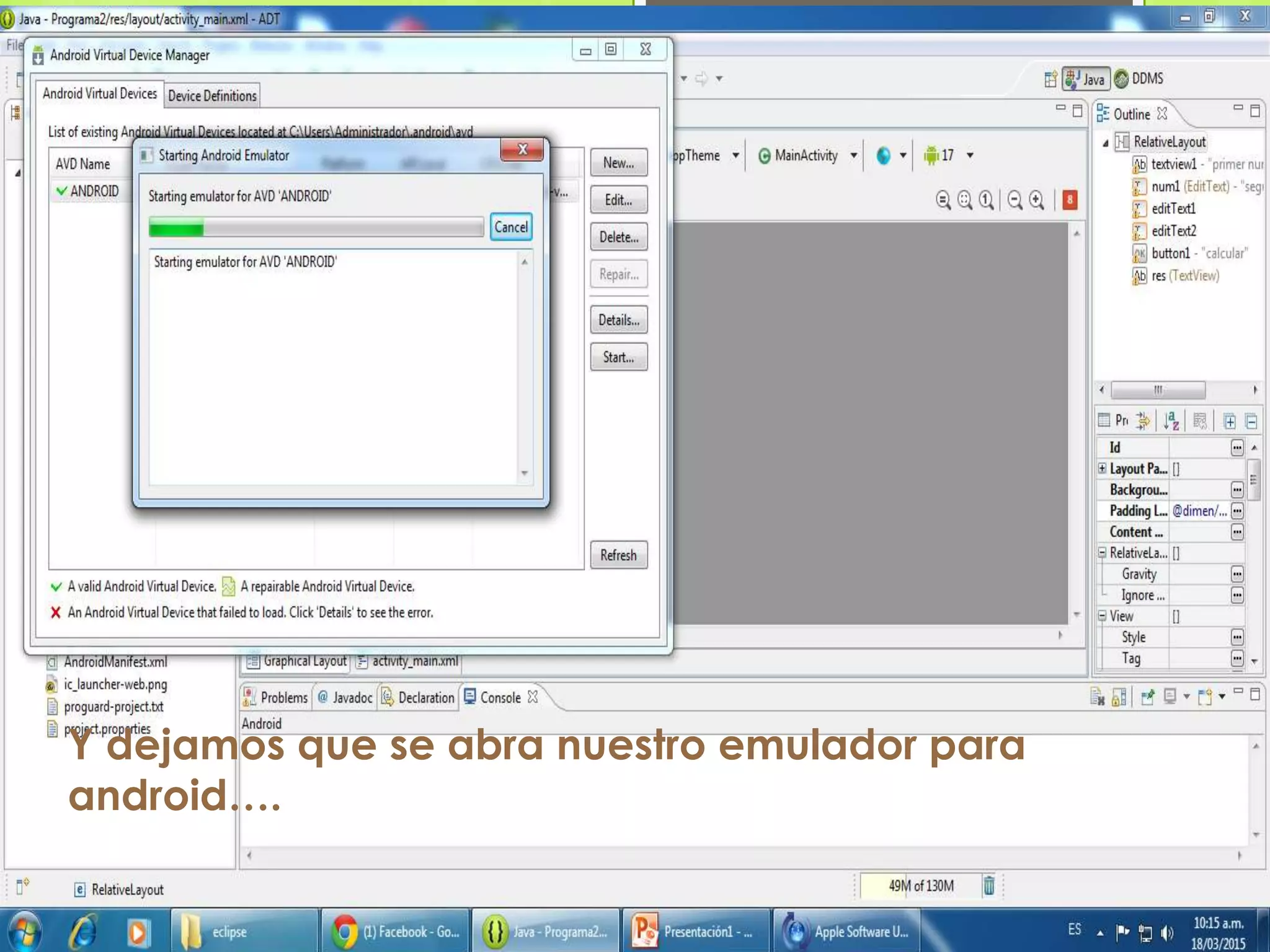1270x952 pixels.
Task: Open the Gravity property ellipsis editor
Action: [1237, 574]
